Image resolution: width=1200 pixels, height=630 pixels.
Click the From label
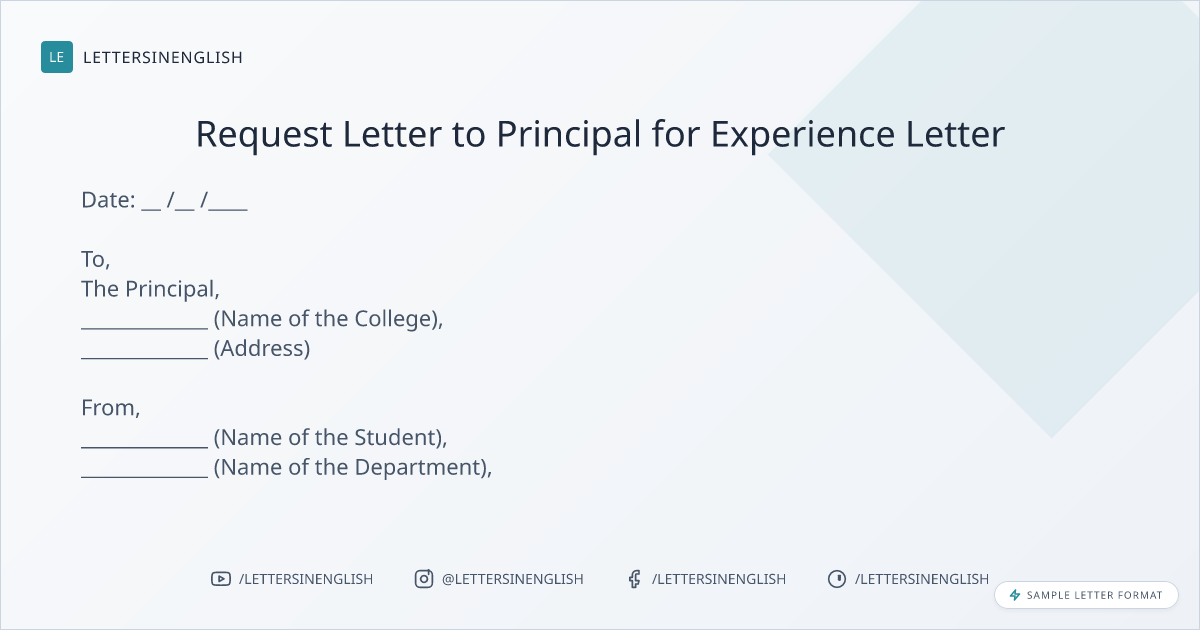[110, 408]
